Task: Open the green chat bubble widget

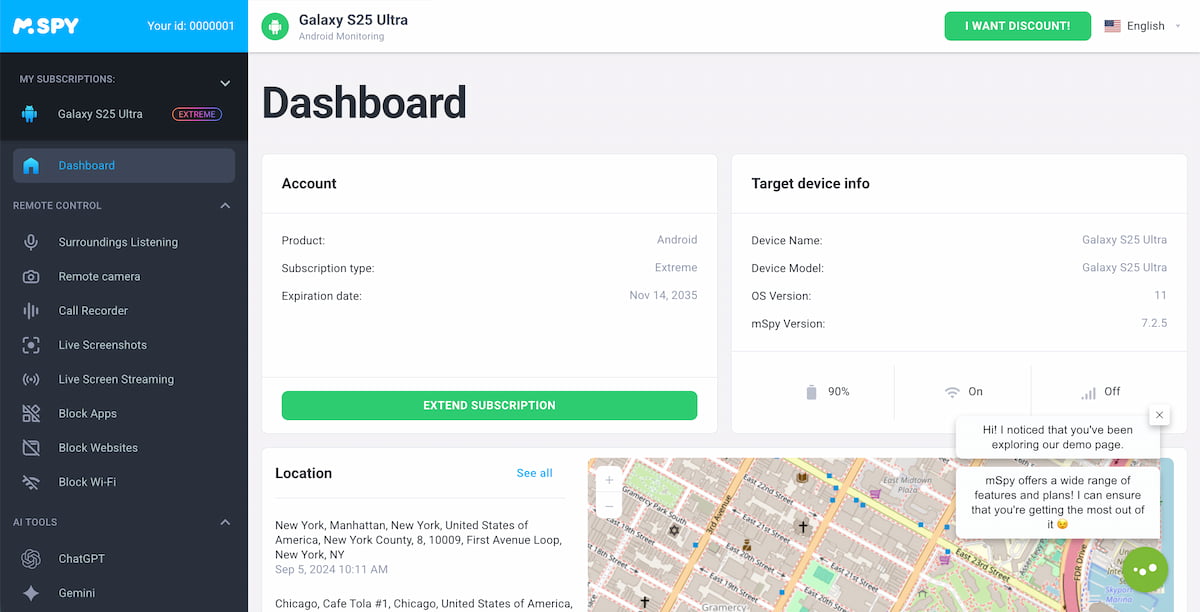Action: (1145, 569)
